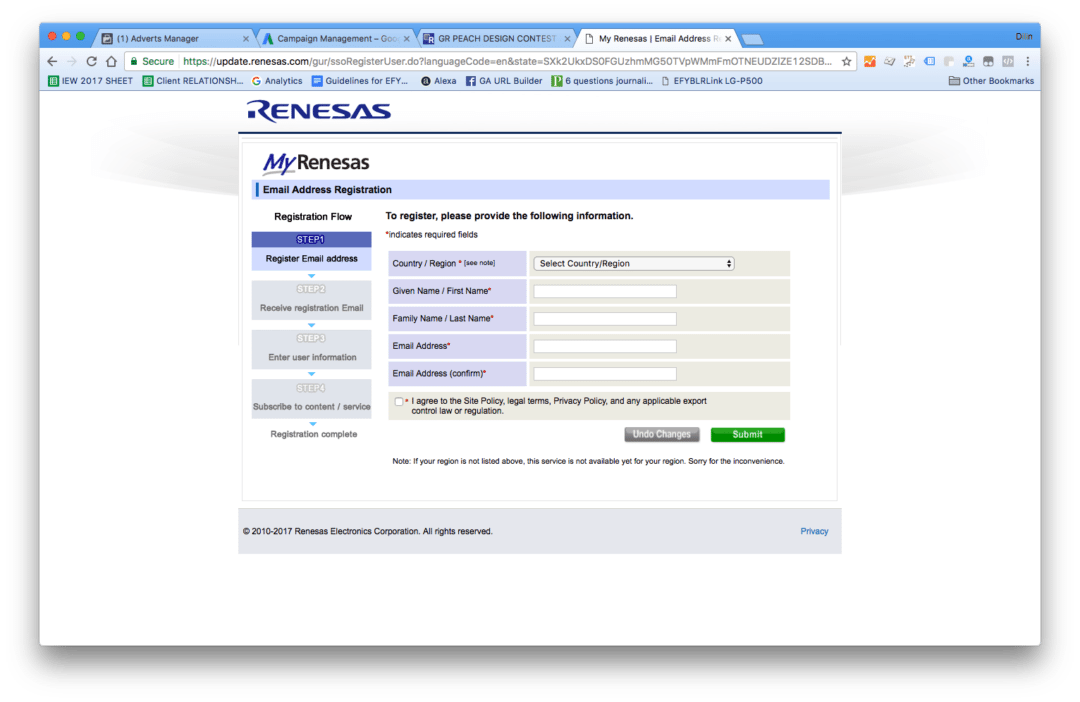Open the GA URL Builder bookmark

pyautogui.click(x=503, y=81)
